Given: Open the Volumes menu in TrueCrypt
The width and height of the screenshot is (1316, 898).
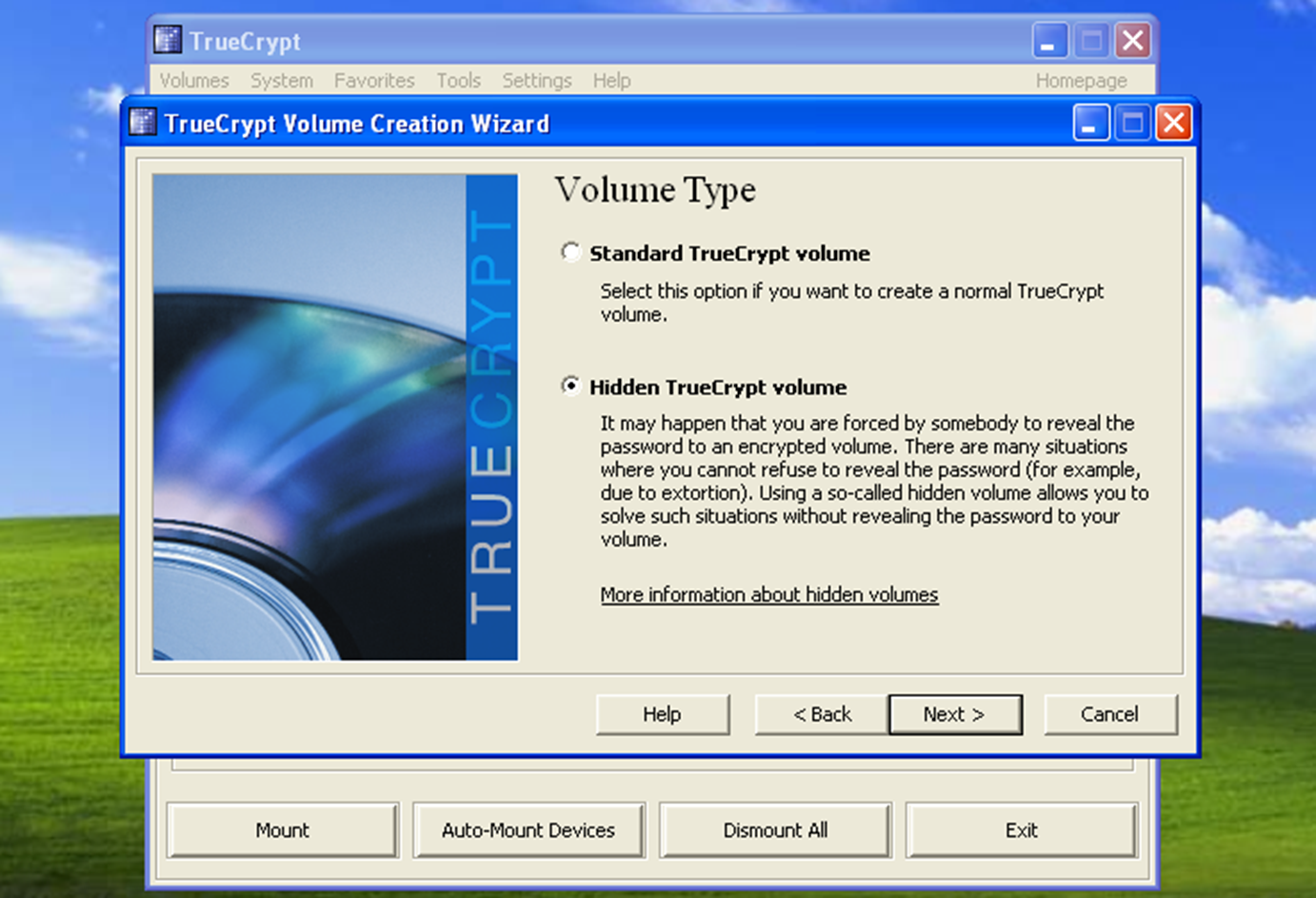Looking at the screenshot, I should pyautogui.click(x=194, y=80).
